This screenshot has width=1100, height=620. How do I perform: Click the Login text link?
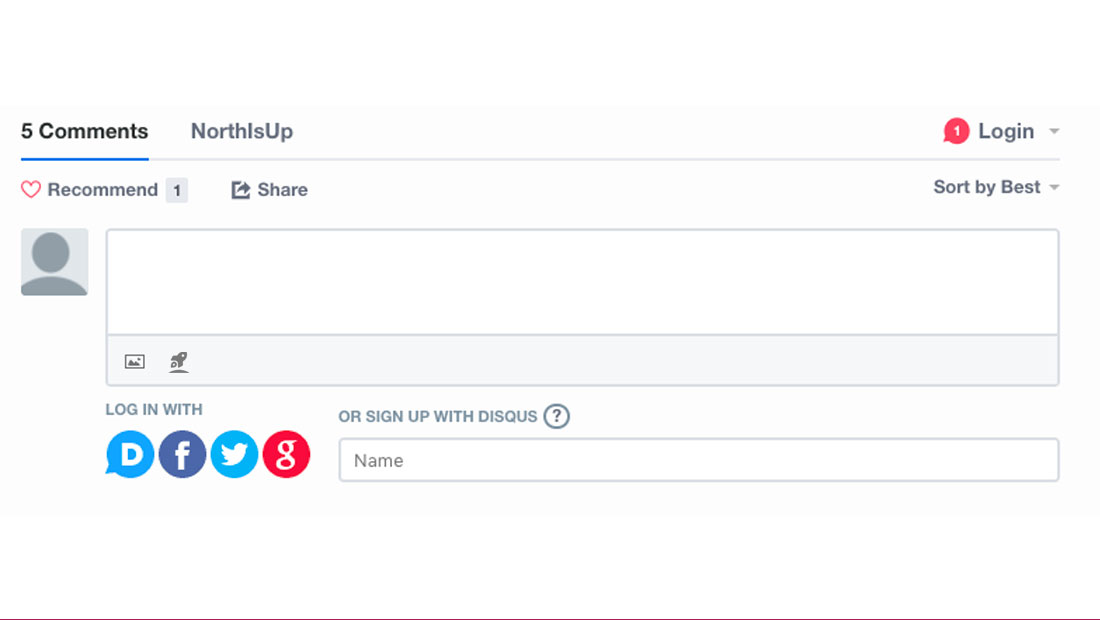coord(1006,131)
